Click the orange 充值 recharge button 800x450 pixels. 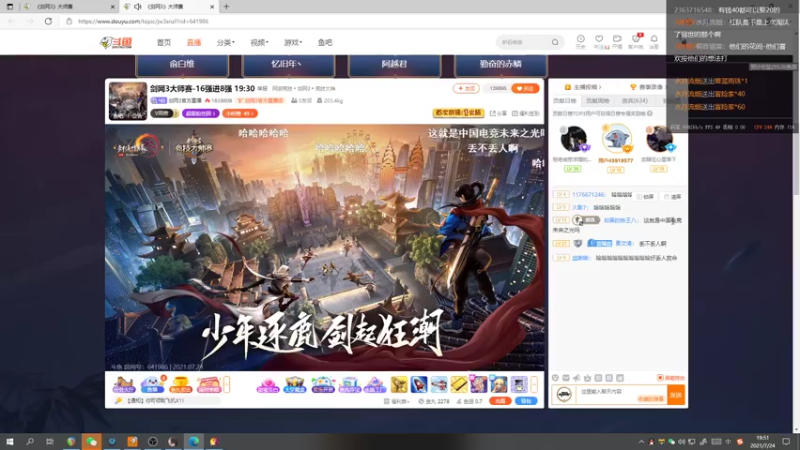500,401
